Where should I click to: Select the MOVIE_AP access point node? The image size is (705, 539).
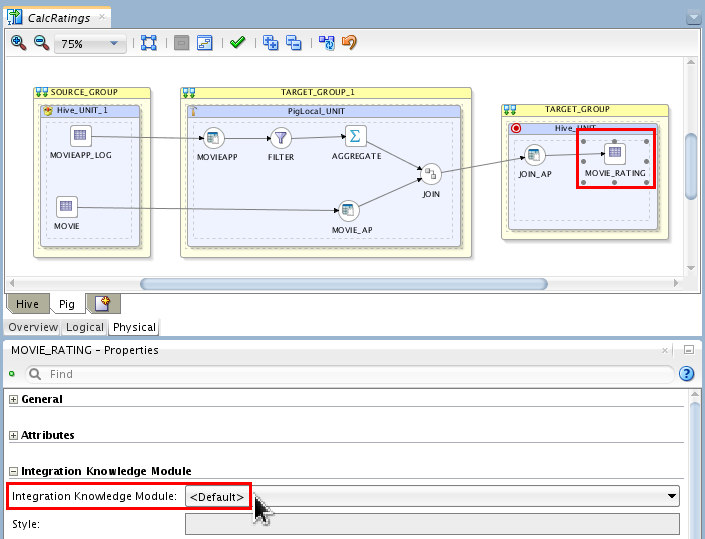(x=348, y=210)
